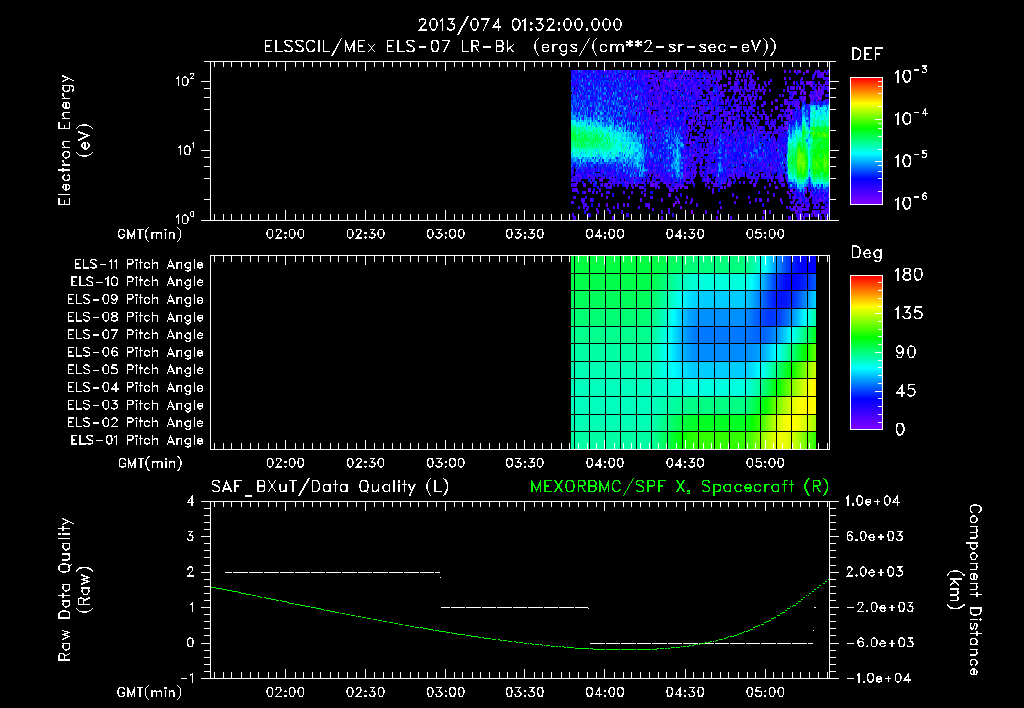Click the 10^0 energy axis tick label
Viewport: 1024px width, 708px height.
185,217
